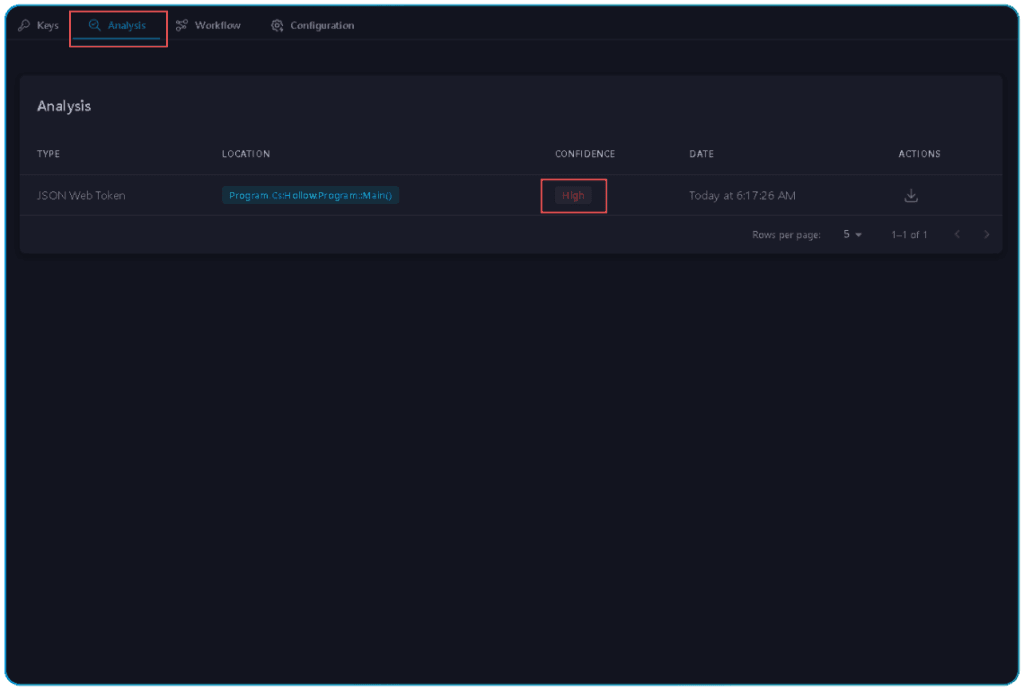Click the Workflow nodes icon

point(182,25)
